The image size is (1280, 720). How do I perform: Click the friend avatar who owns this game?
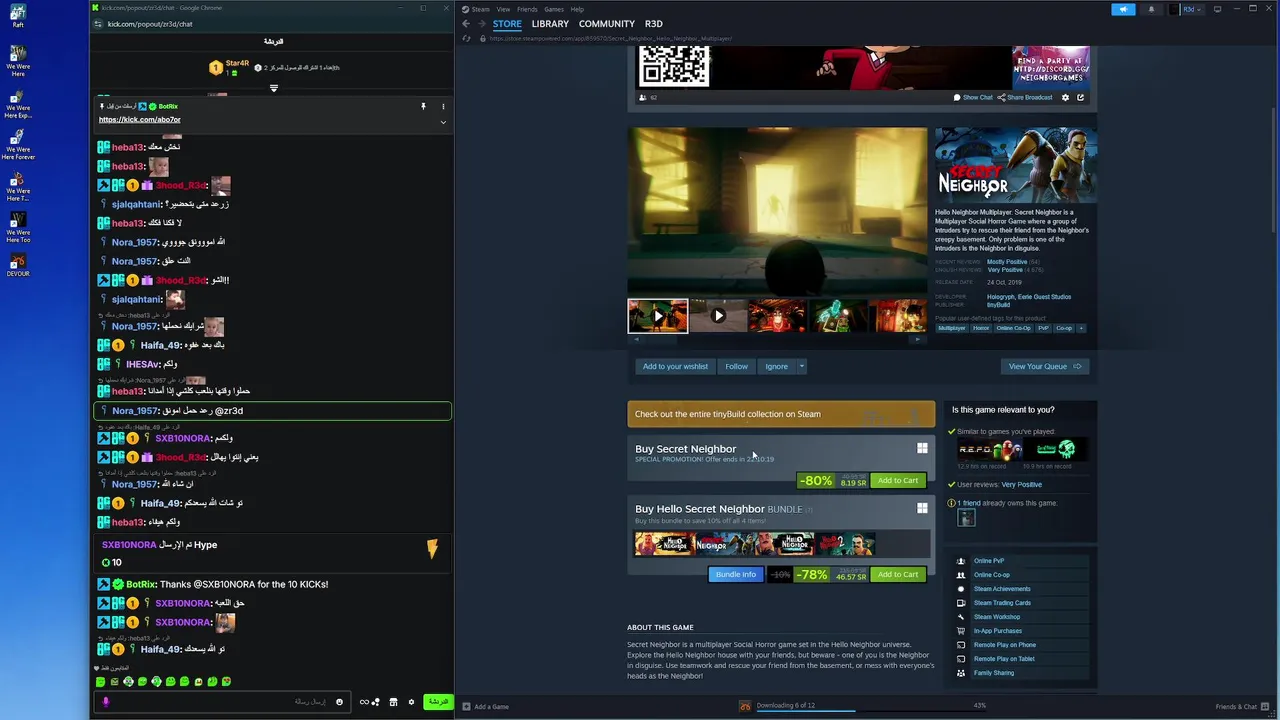click(966, 518)
